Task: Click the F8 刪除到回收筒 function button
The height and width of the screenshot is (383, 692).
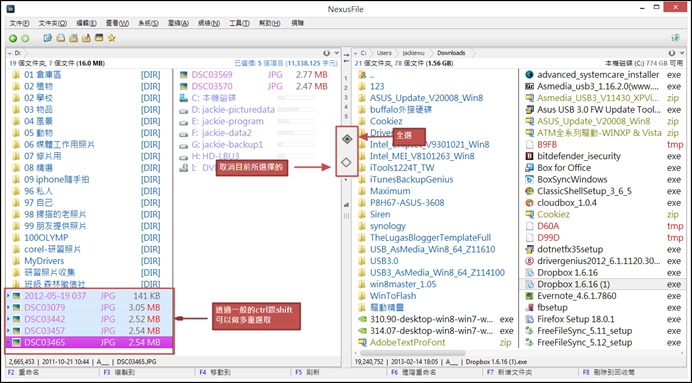Action: tap(609, 372)
